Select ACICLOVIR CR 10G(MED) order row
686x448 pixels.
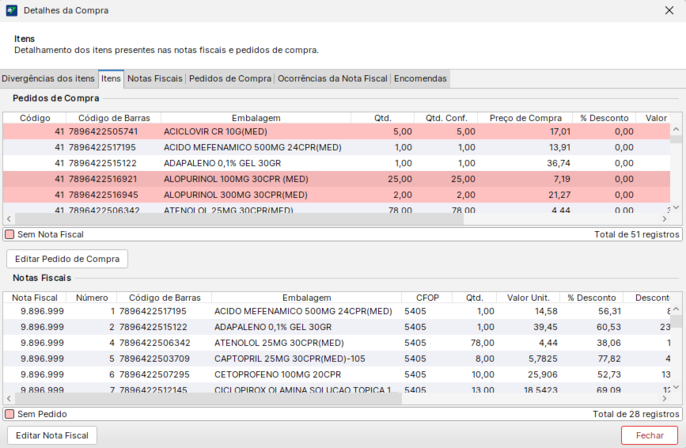tap(336, 132)
